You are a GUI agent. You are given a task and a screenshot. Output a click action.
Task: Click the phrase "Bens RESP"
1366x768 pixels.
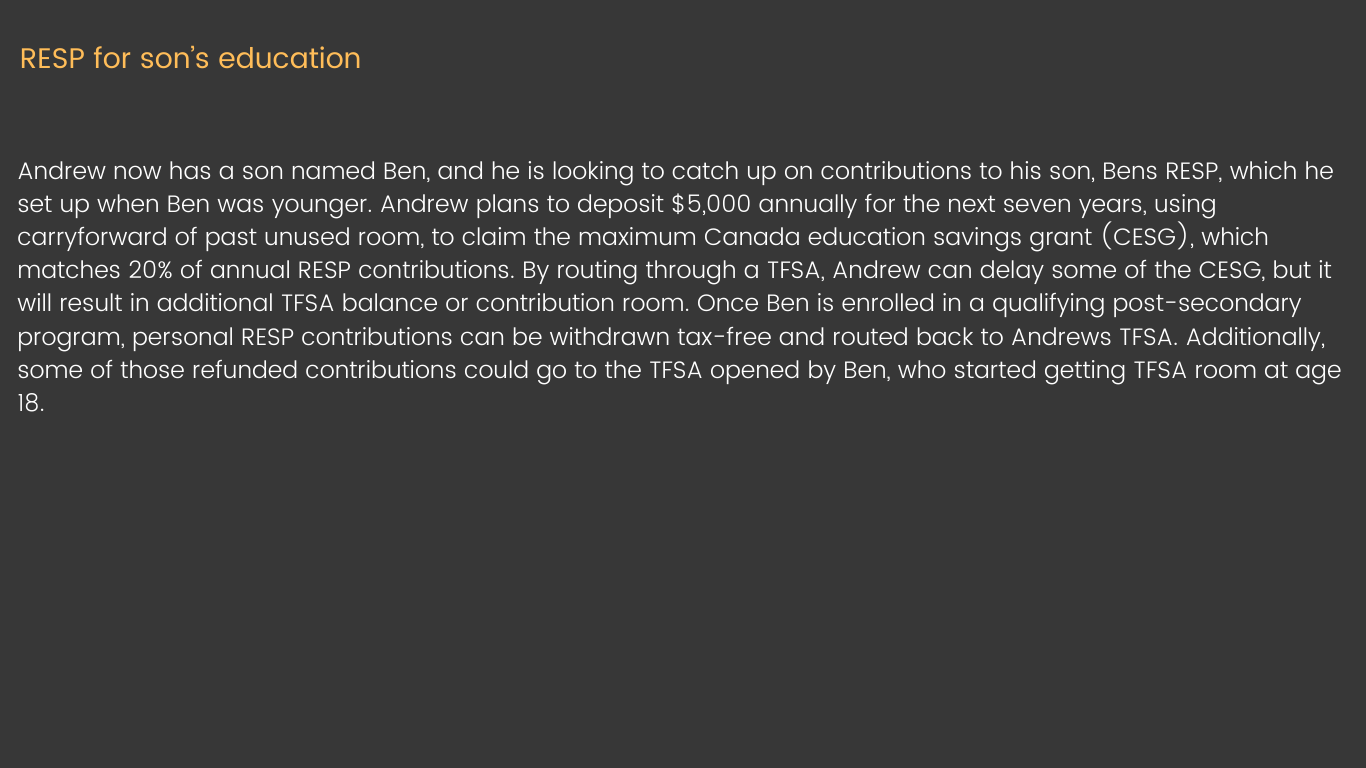coord(1162,171)
